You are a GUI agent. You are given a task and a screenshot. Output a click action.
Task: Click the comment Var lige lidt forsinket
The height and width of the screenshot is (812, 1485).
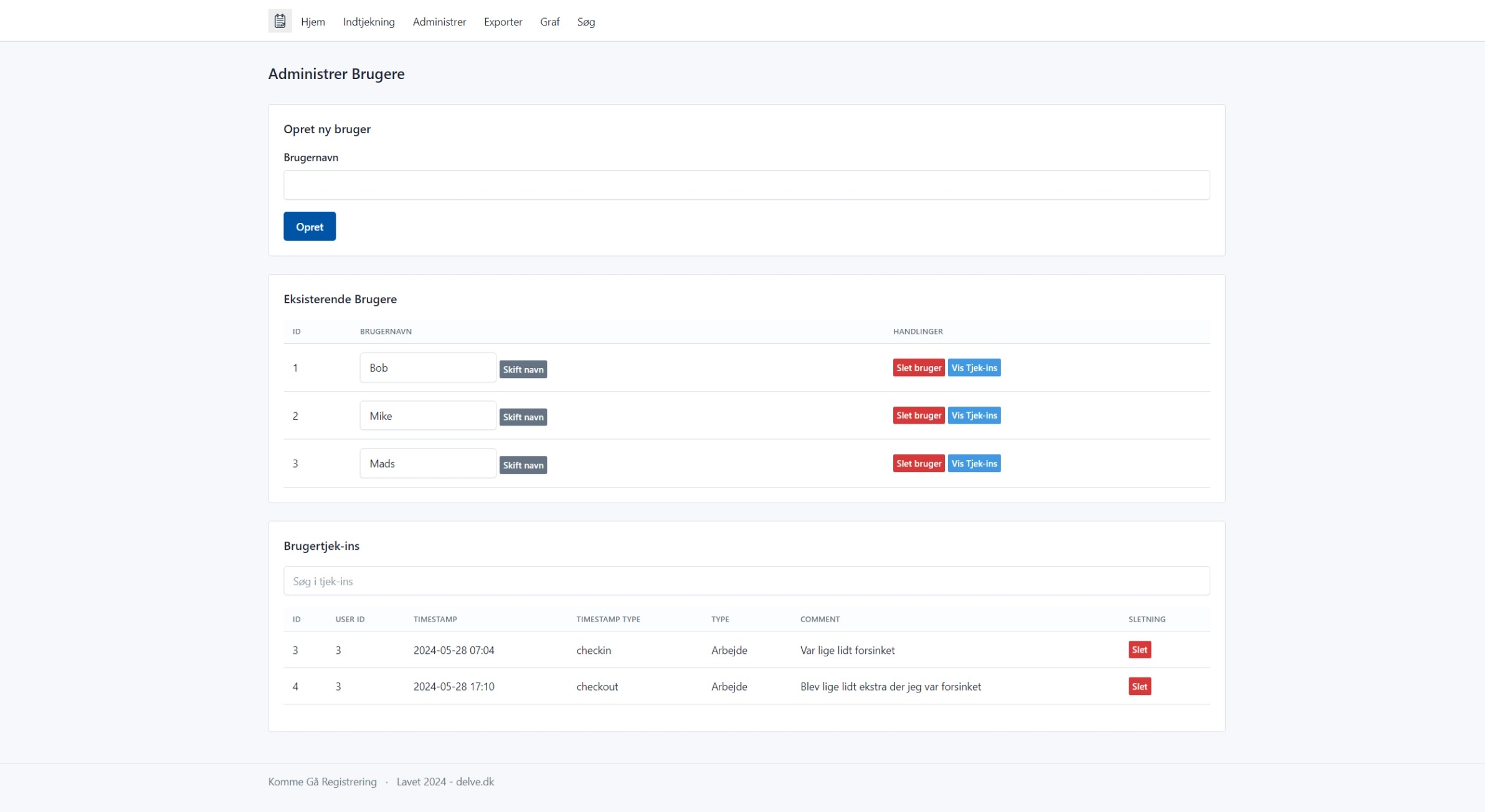pos(847,650)
